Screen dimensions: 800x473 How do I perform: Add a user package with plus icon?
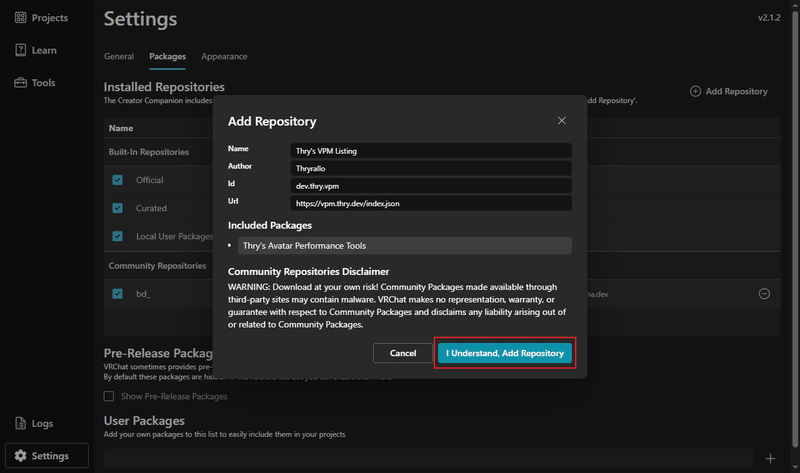click(770, 459)
